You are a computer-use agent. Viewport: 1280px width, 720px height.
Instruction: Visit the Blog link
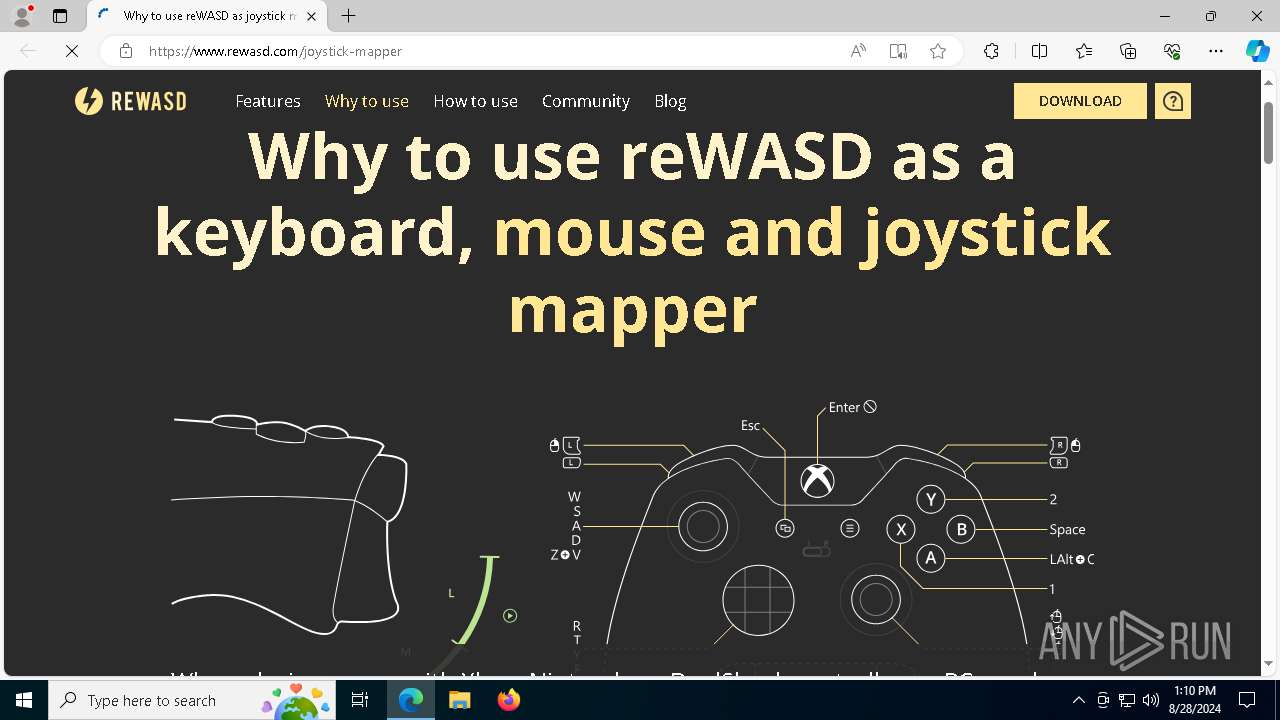[670, 101]
